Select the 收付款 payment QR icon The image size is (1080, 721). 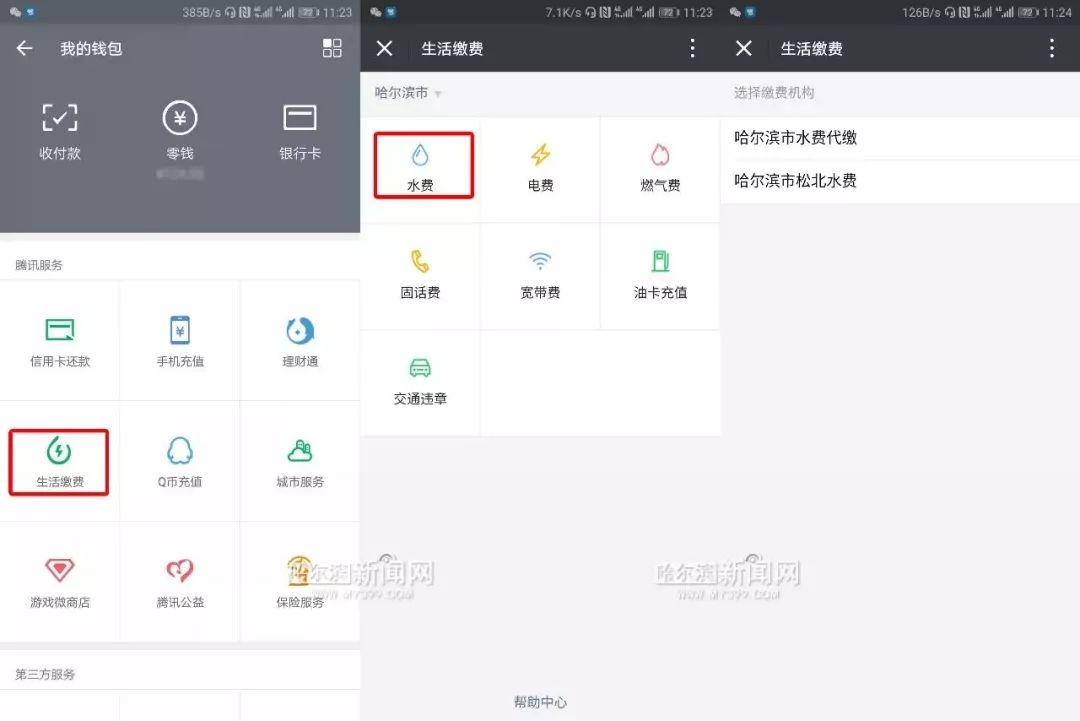[x=59, y=130]
